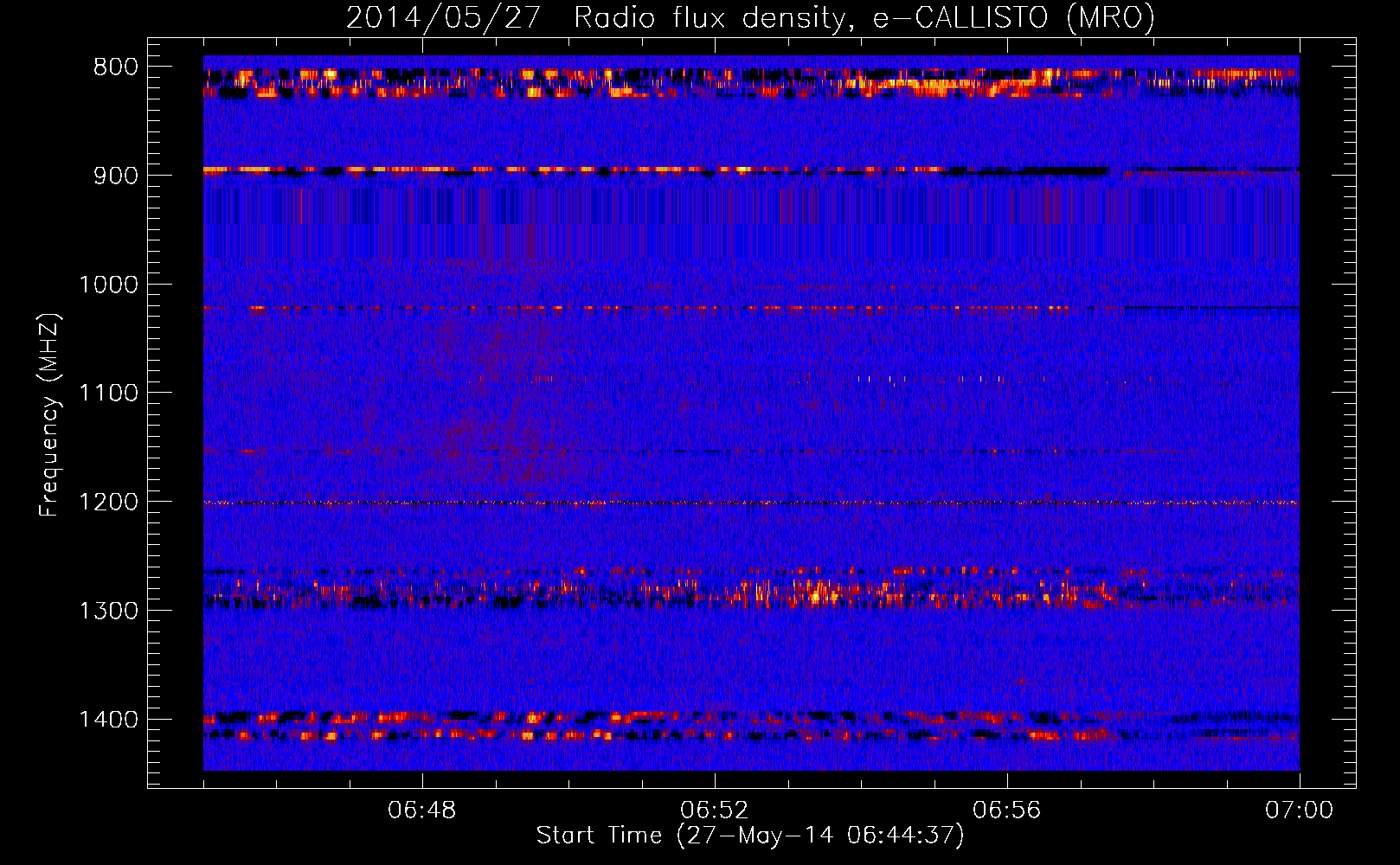Click the 1300 frequency tick label
The image size is (1400, 865).
click(x=108, y=611)
